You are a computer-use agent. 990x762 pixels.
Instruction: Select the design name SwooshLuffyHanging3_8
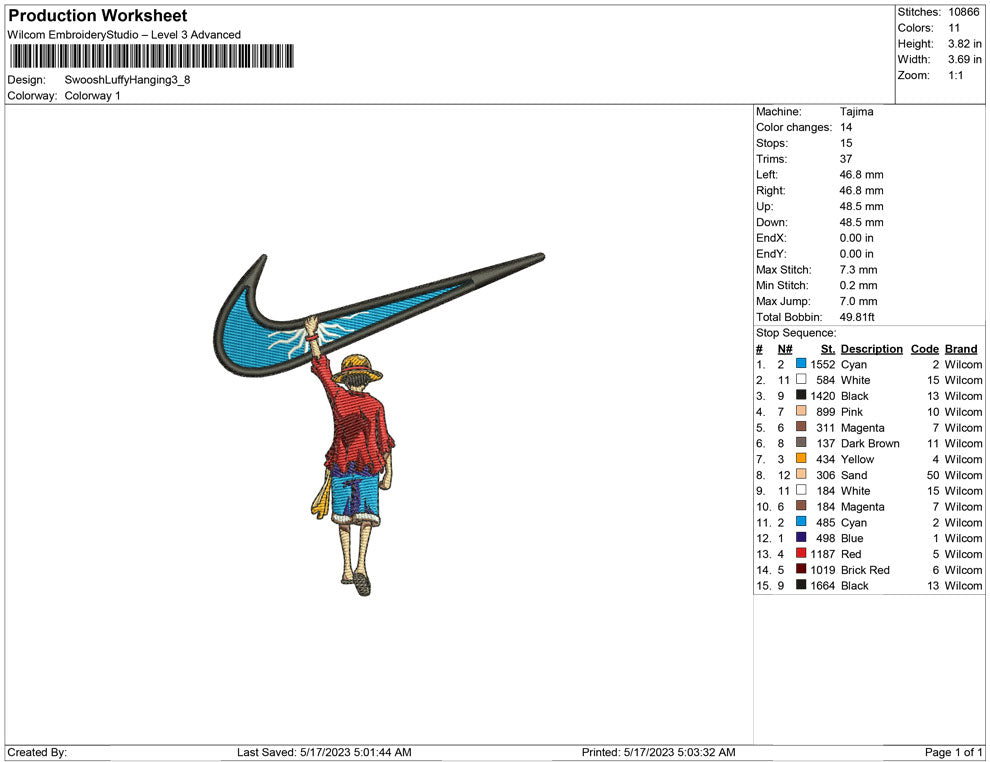[x=127, y=80]
